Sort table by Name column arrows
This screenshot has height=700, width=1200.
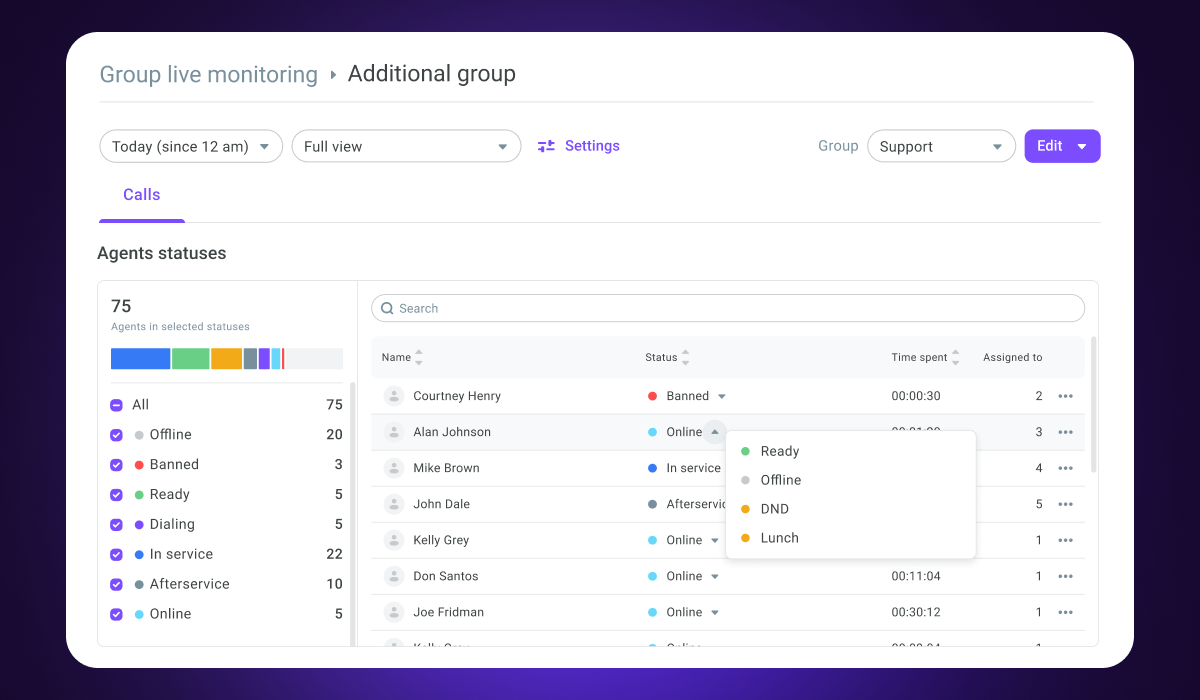coord(419,357)
